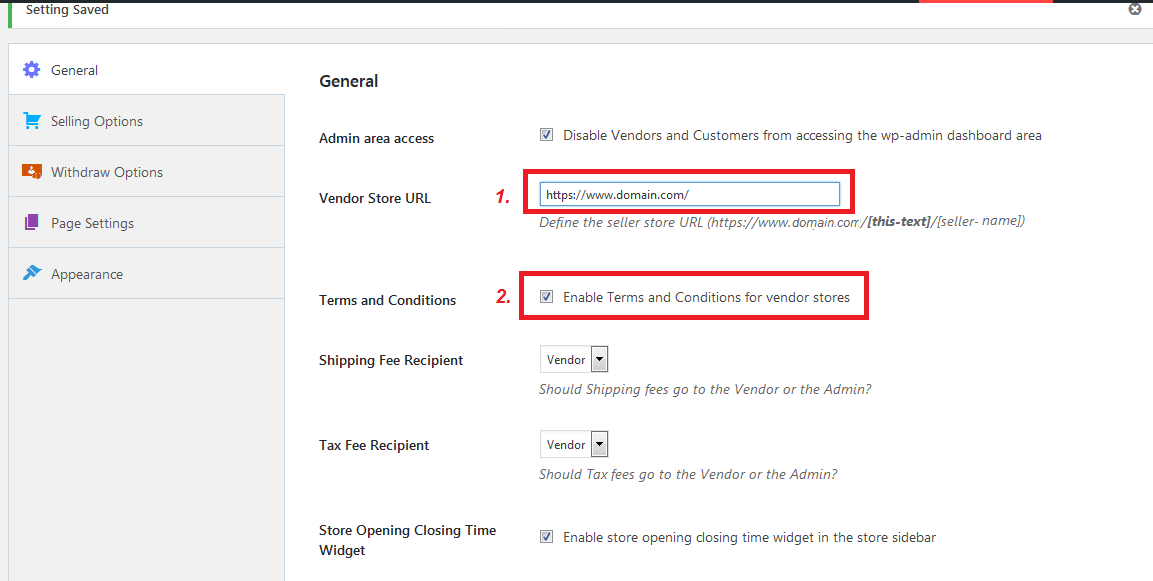Switch to Page Settings tab
The height and width of the screenshot is (581, 1153).
click(x=146, y=222)
